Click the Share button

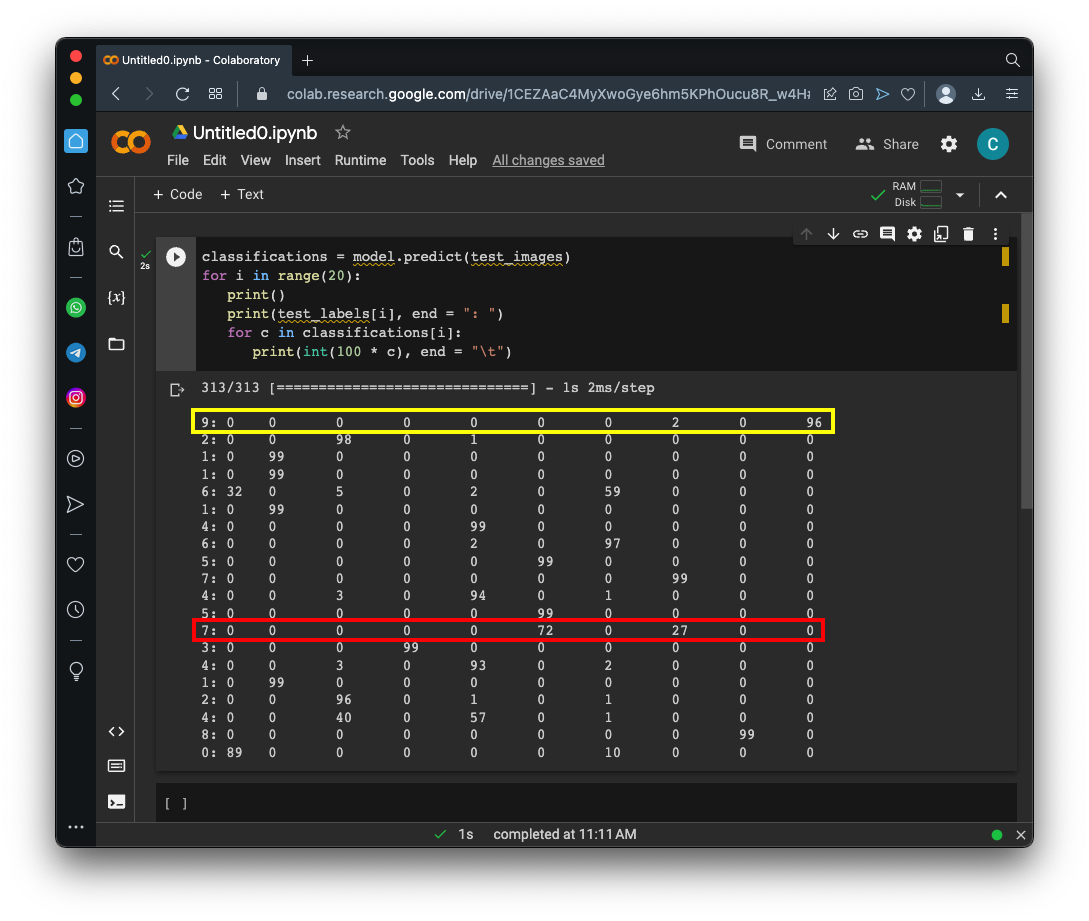[887, 144]
